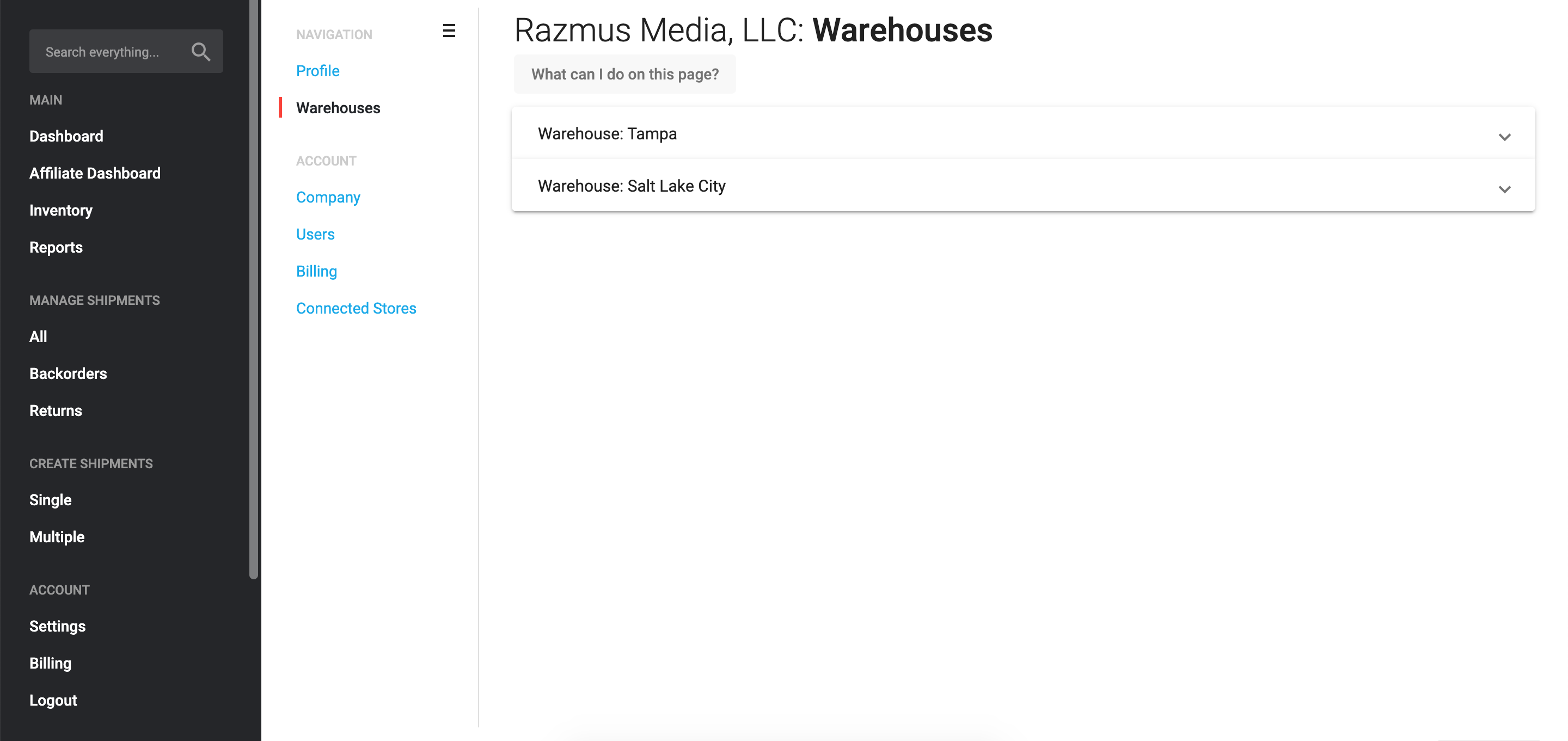The height and width of the screenshot is (741, 1568).
Task: Click the Users account link
Action: pos(315,234)
